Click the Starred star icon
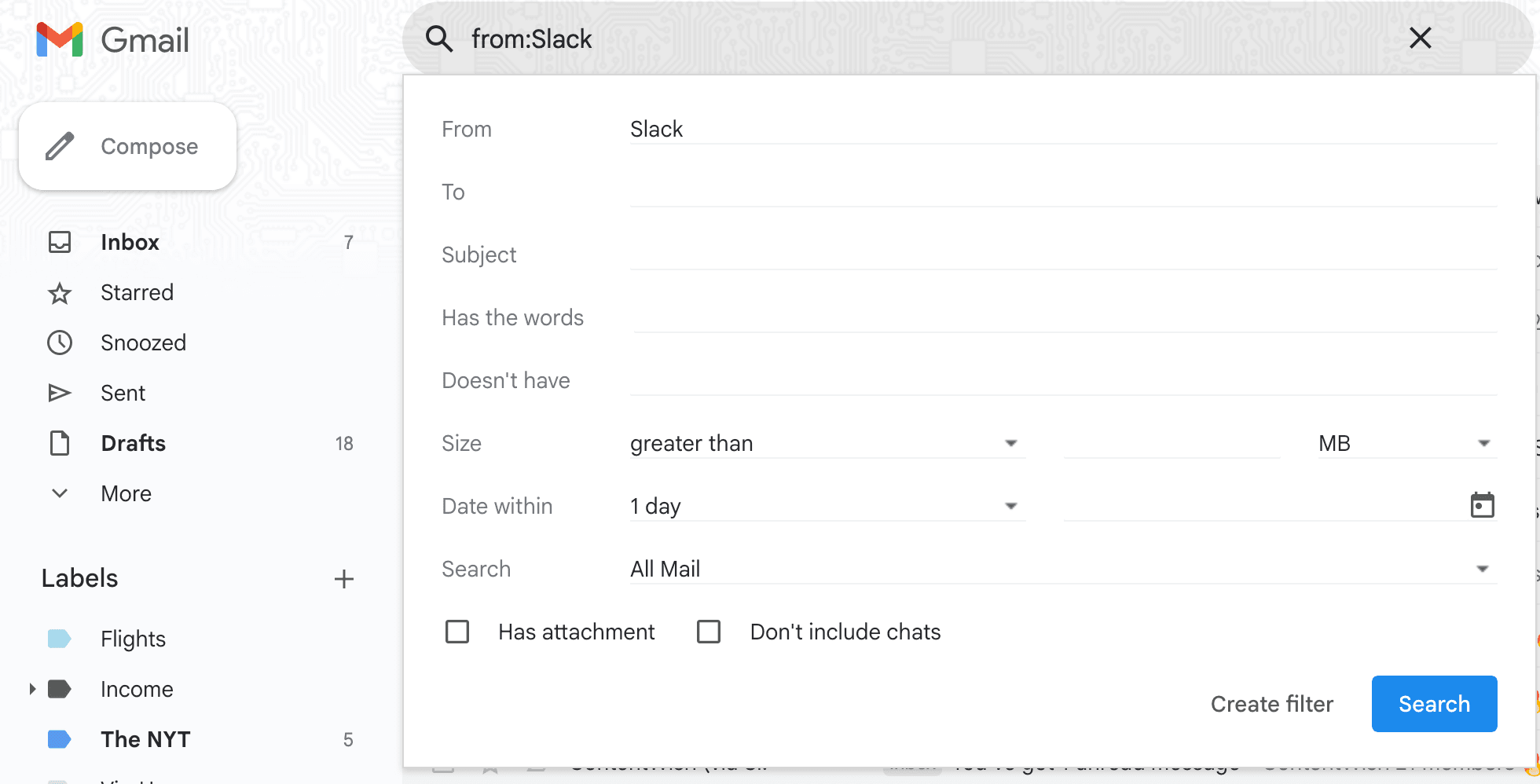 [x=60, y=292]
